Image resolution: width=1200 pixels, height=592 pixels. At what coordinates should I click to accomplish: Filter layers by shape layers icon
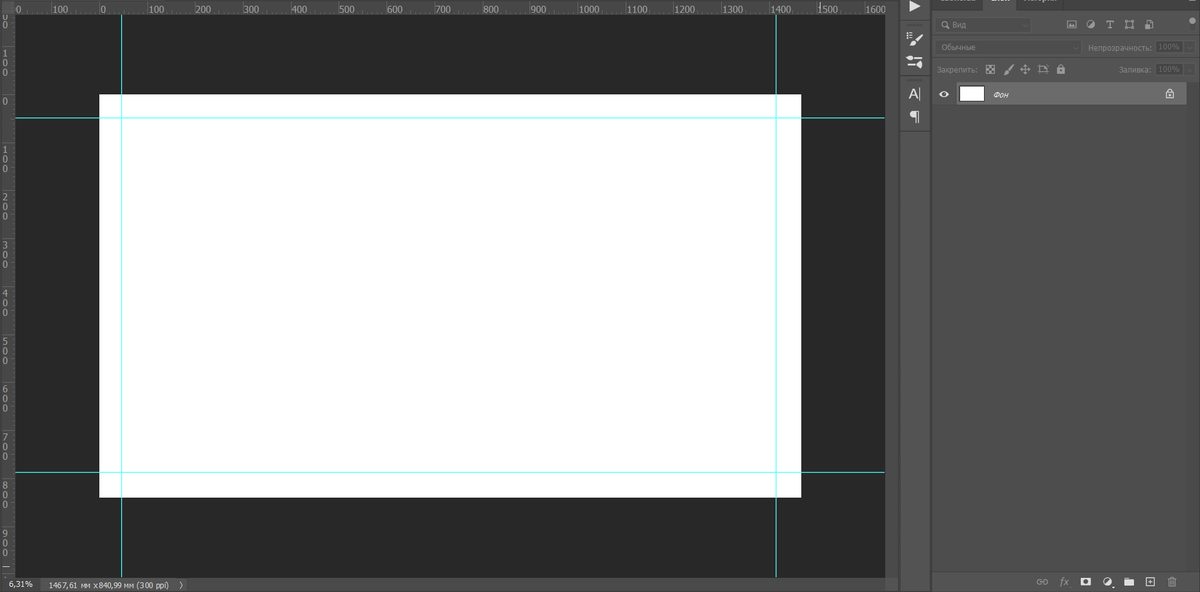click(1129, 24)
